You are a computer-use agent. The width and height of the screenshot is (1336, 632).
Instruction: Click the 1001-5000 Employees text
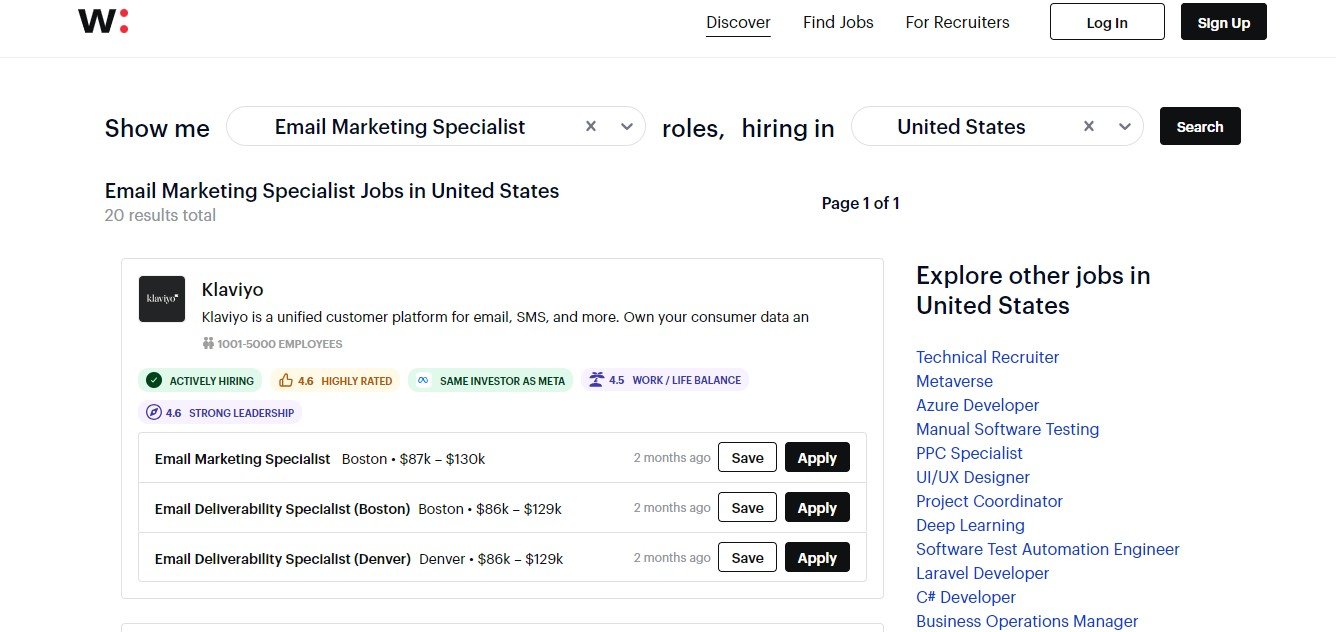pyautogui.click(x=280, y=344)
